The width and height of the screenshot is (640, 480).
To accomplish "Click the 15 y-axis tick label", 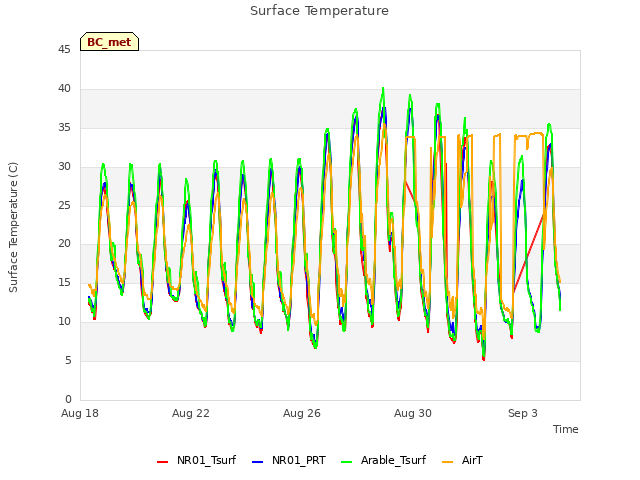I will tap(64, 282).
